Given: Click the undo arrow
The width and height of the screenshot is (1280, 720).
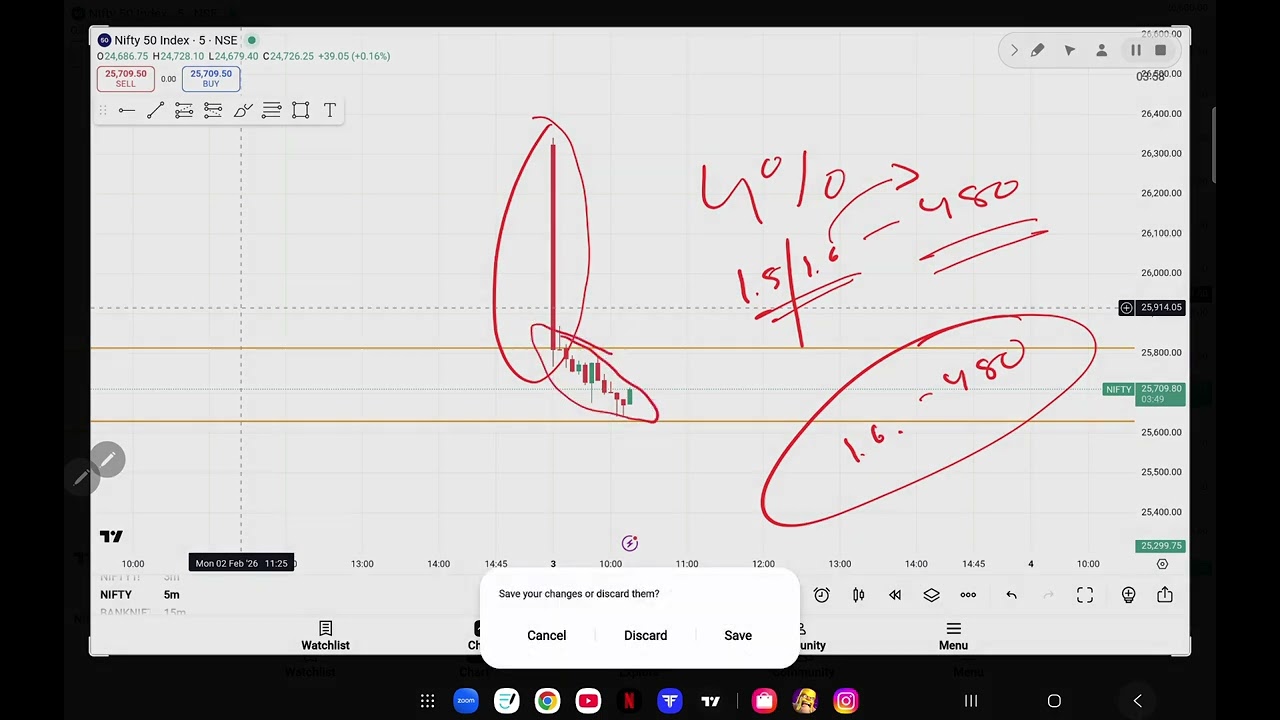Looking at the screenshot, I should tap(1011, 595).
